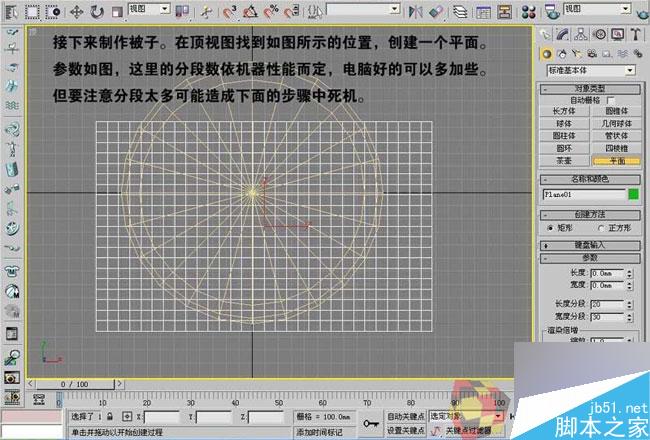Click the 几何球体 geosphere button
This screenshot has width=650, height=440.
coord(616,124)
